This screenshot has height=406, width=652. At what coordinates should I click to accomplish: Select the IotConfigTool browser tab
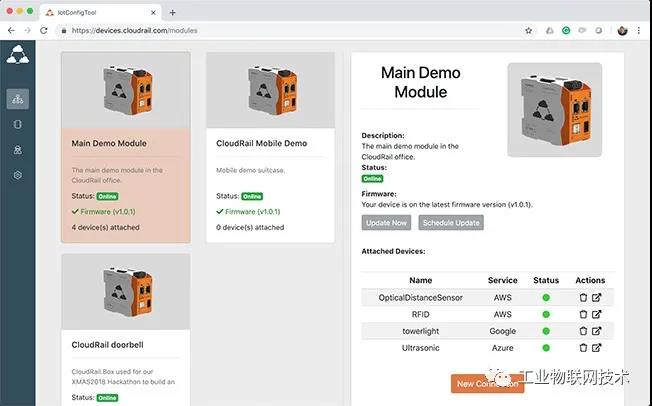click(101, 12)
